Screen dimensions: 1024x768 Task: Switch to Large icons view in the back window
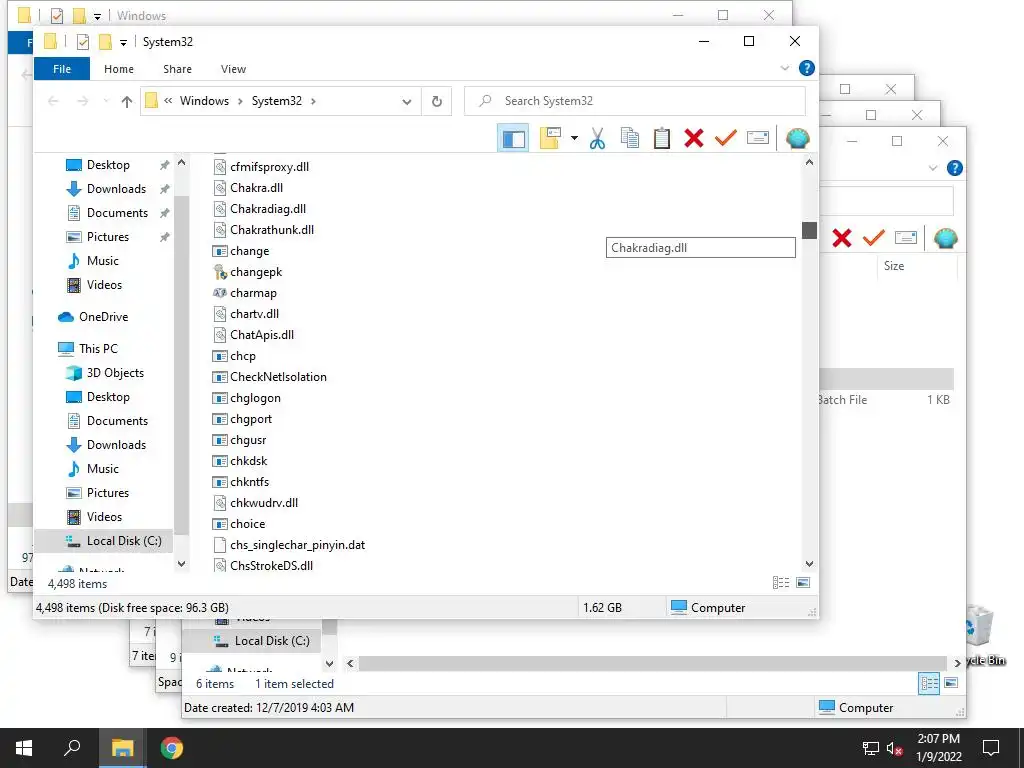pyautogui.click(x=952, y=683)
